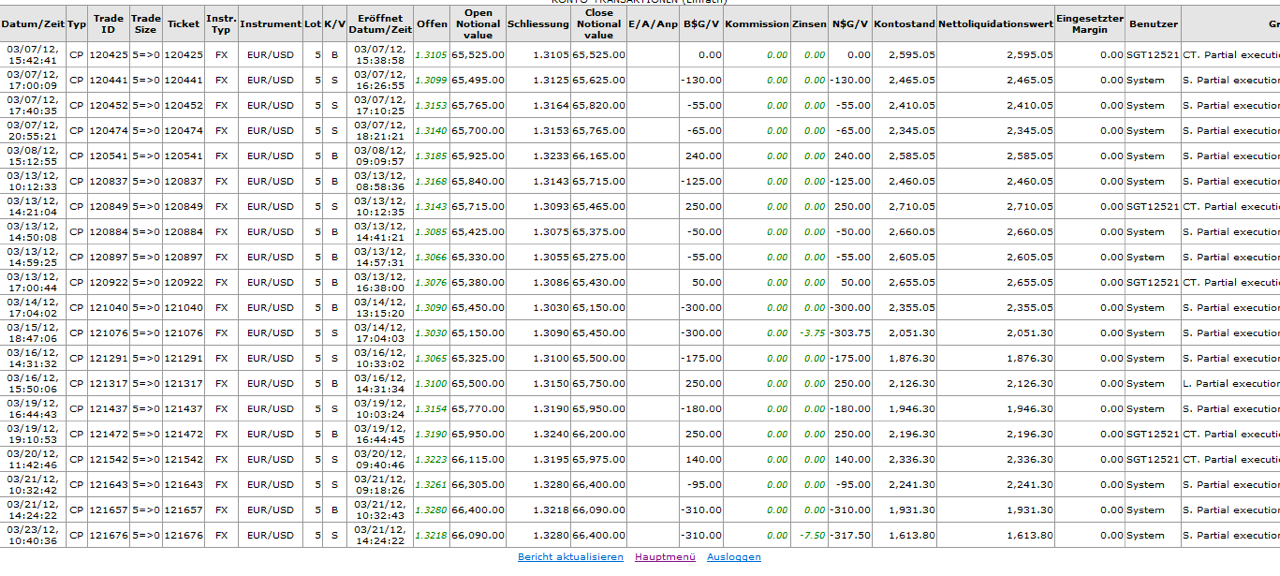Select the Kommission column header
Image resolution: width=1280 pixels, height=576 pixels.
pos(757,24)
